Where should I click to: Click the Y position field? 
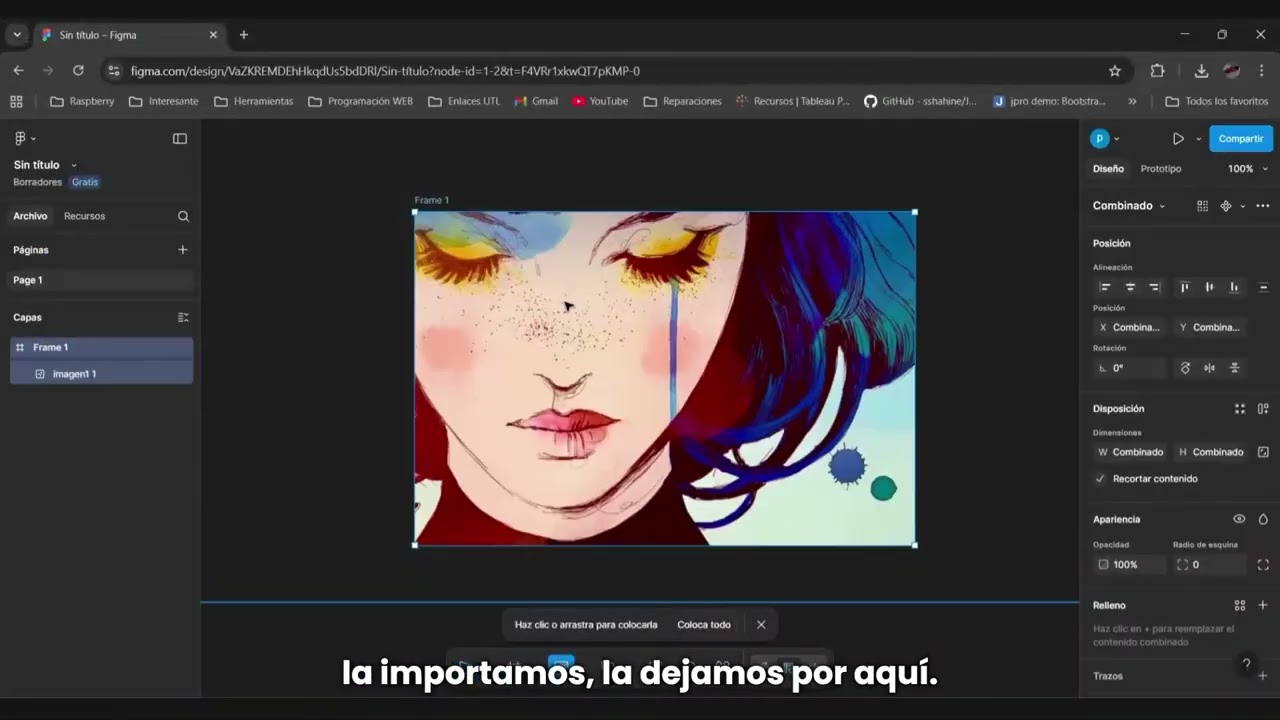(x=1210, y=327)
